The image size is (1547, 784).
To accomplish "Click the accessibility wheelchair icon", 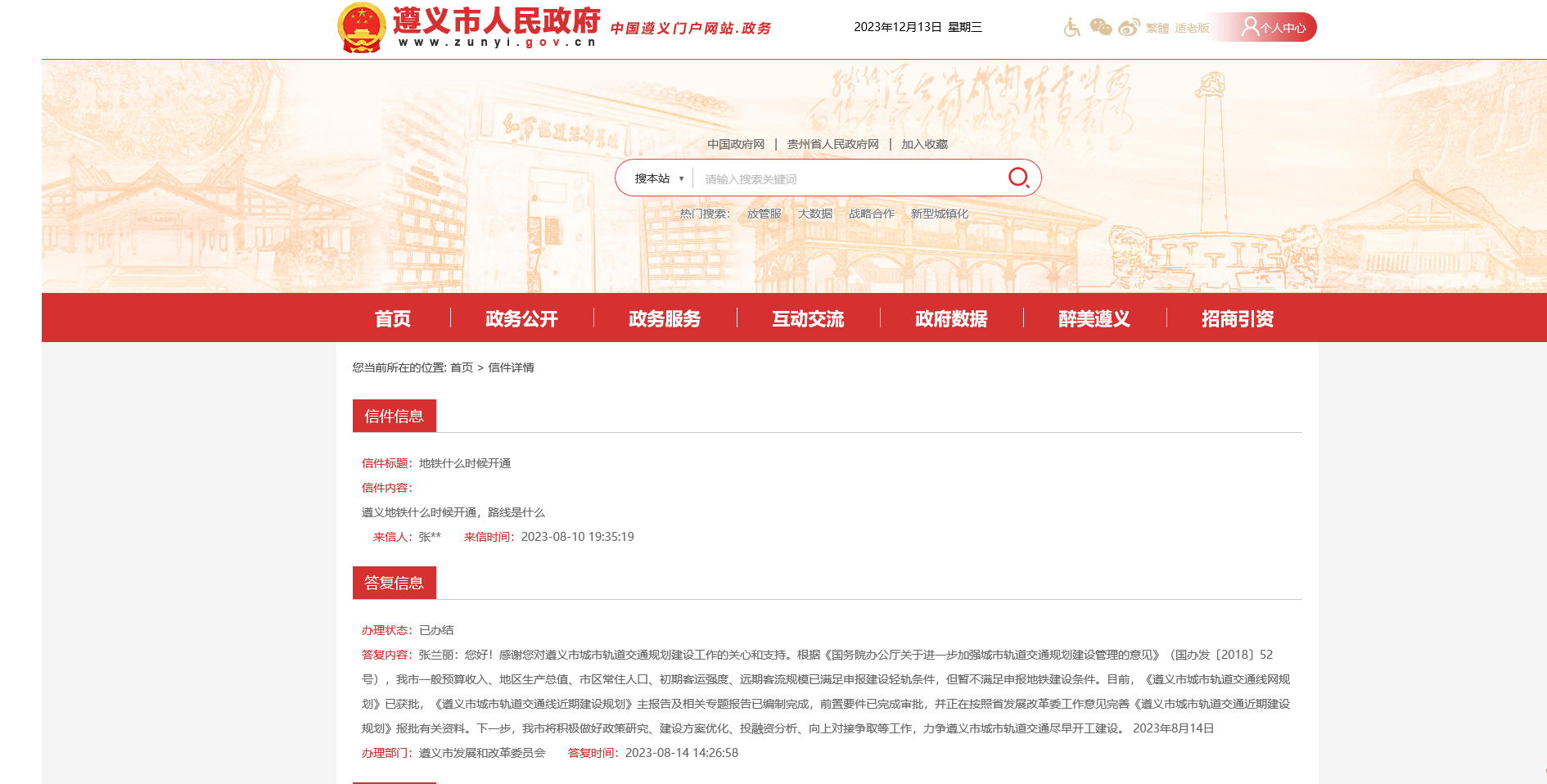I will [x=1071, y=27].
